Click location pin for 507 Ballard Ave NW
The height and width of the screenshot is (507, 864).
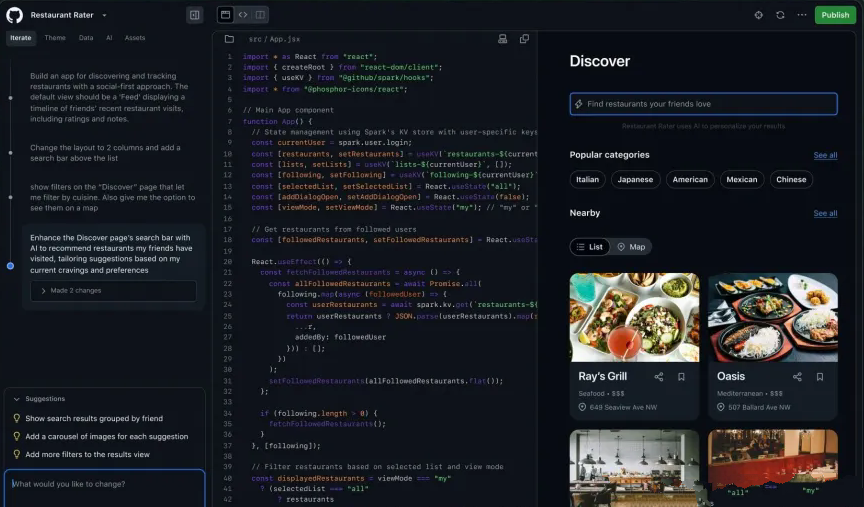(720, 407)
